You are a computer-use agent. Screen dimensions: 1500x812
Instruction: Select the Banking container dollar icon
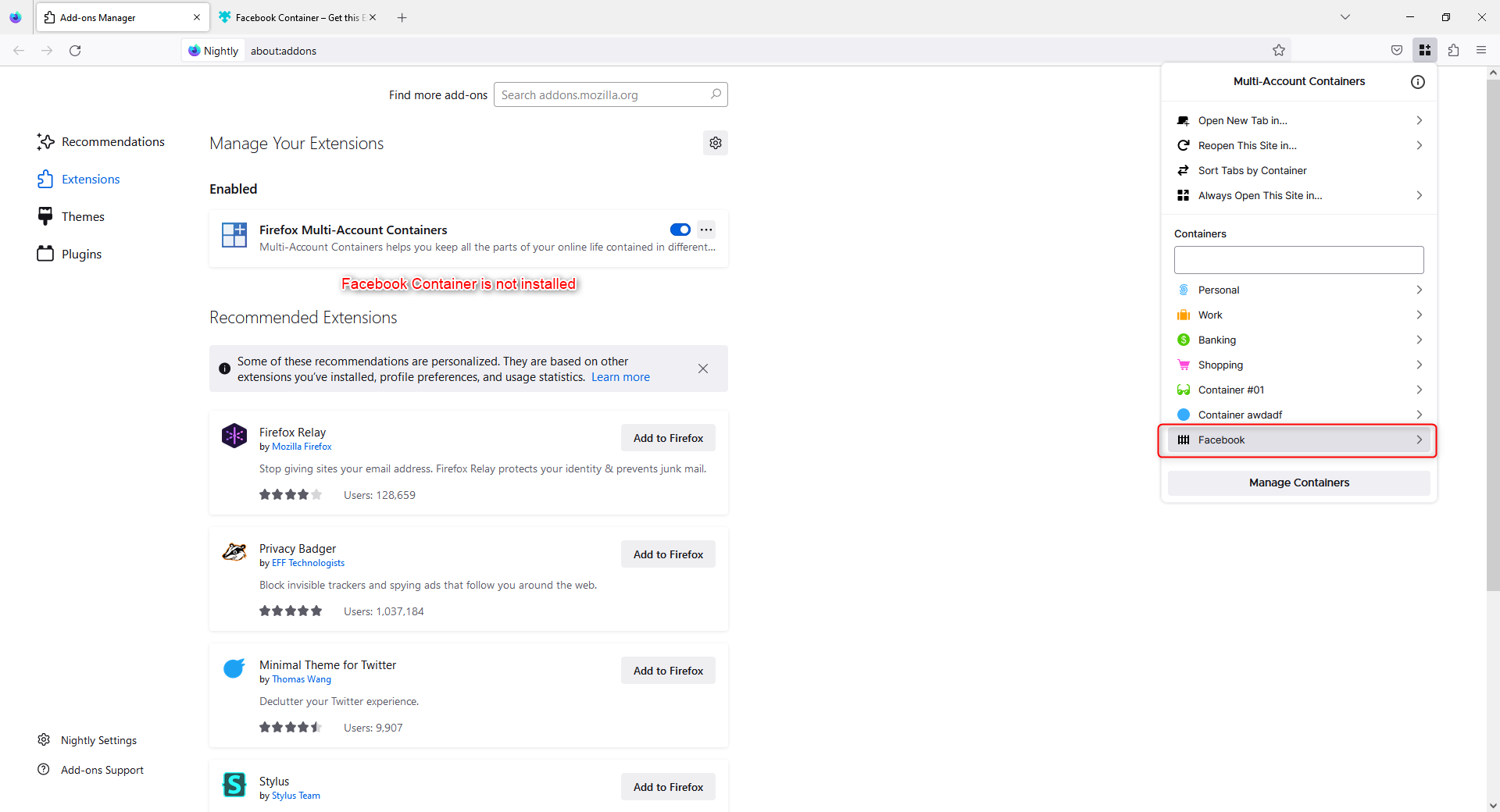click(1184, 340)
